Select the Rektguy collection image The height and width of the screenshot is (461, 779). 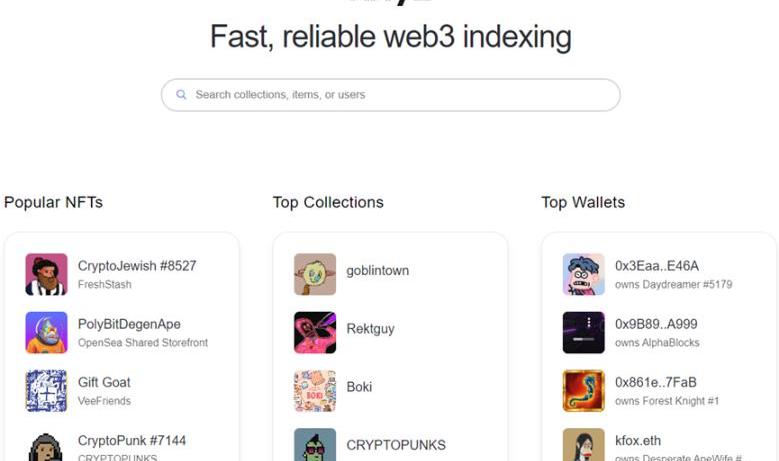click(x=315, y=332)
